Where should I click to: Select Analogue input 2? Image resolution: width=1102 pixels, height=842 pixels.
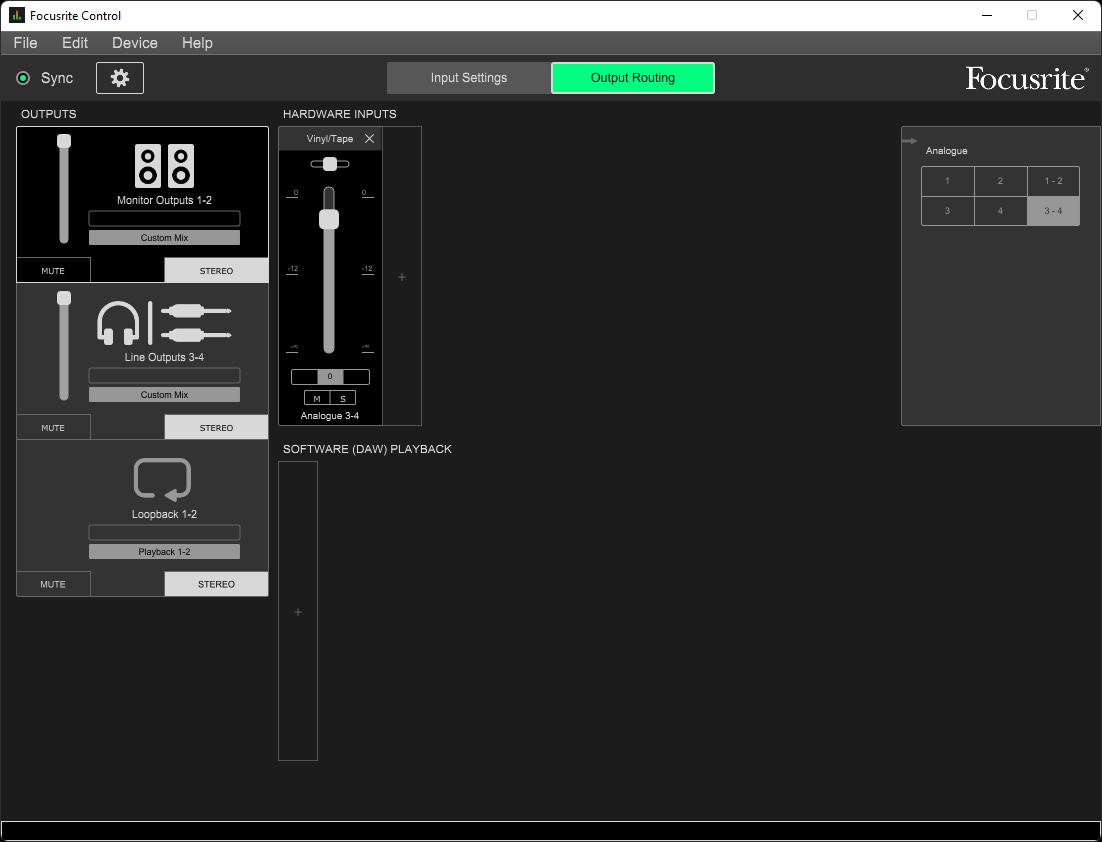pyautogui.click(x=1001, y=181)
